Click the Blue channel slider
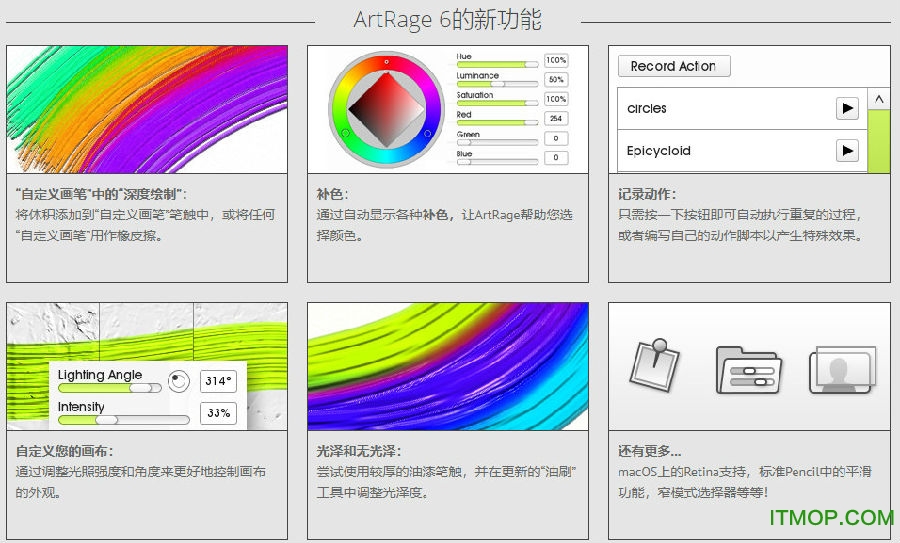The width and height of the screenshot is (900, 543). coord(497,161)
